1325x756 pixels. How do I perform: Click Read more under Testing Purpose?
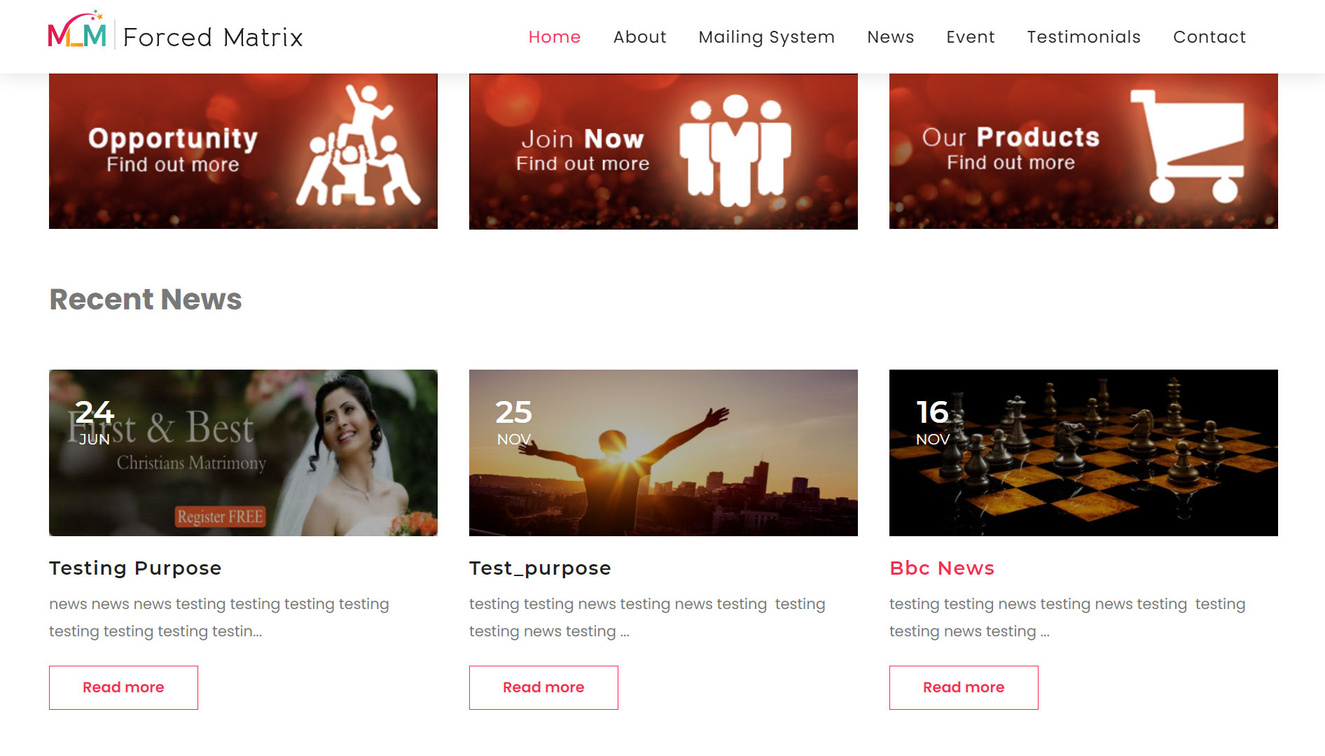point(123,688)
